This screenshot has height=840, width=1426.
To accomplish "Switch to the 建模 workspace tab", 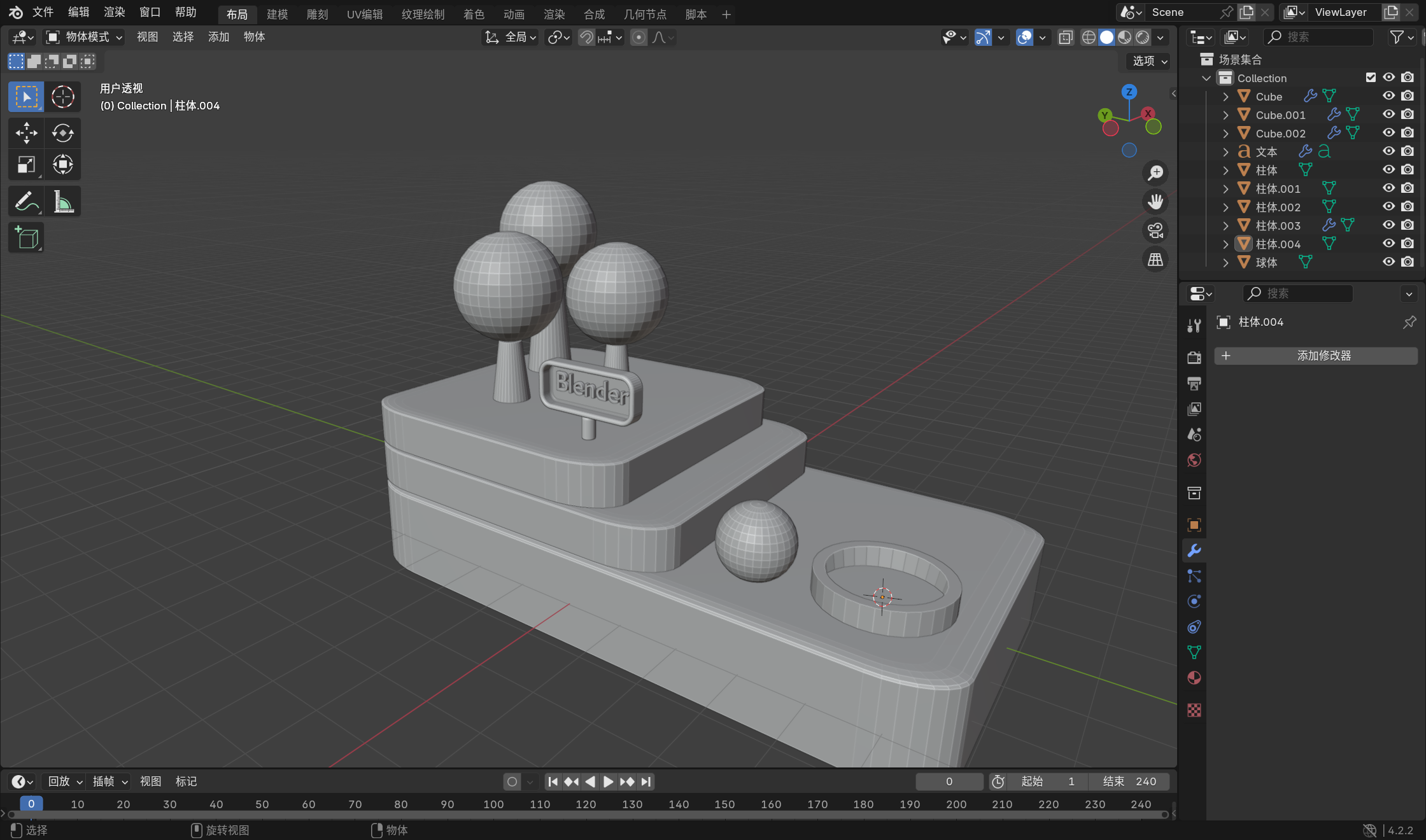I will tap(277, 14).
